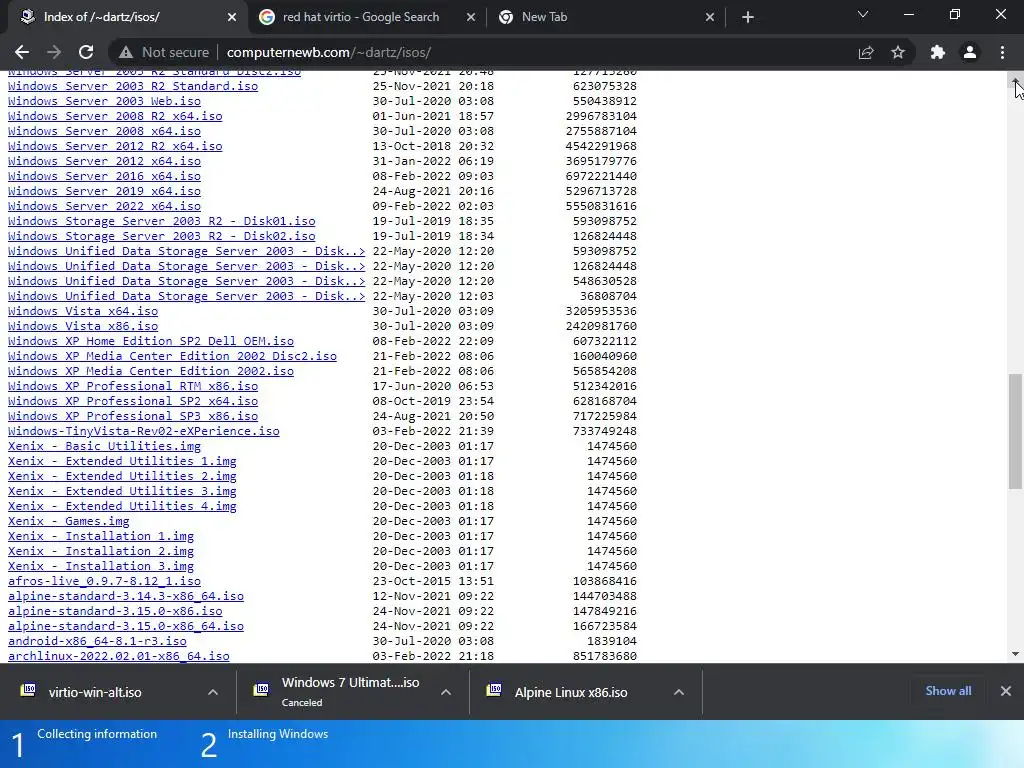Click file size 6972221440 text

click(x=601, y=176)
